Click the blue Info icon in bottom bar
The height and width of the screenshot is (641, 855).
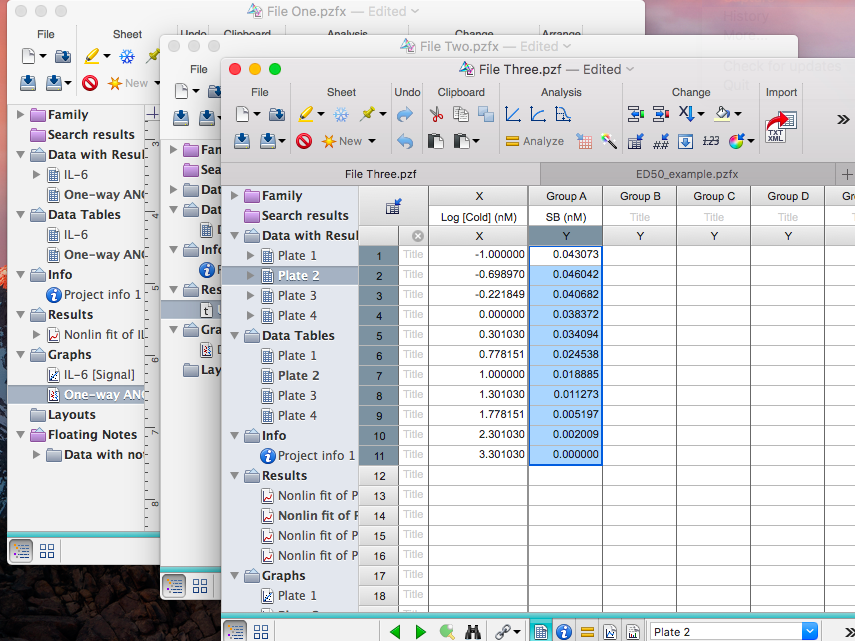click(564, 631)
